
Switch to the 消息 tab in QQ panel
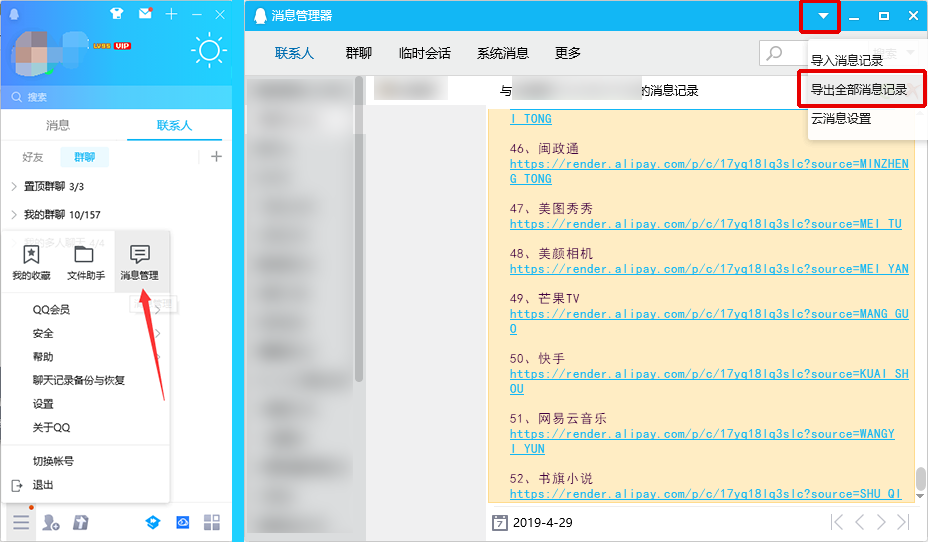pyautogui.click(x=58, y=125)
